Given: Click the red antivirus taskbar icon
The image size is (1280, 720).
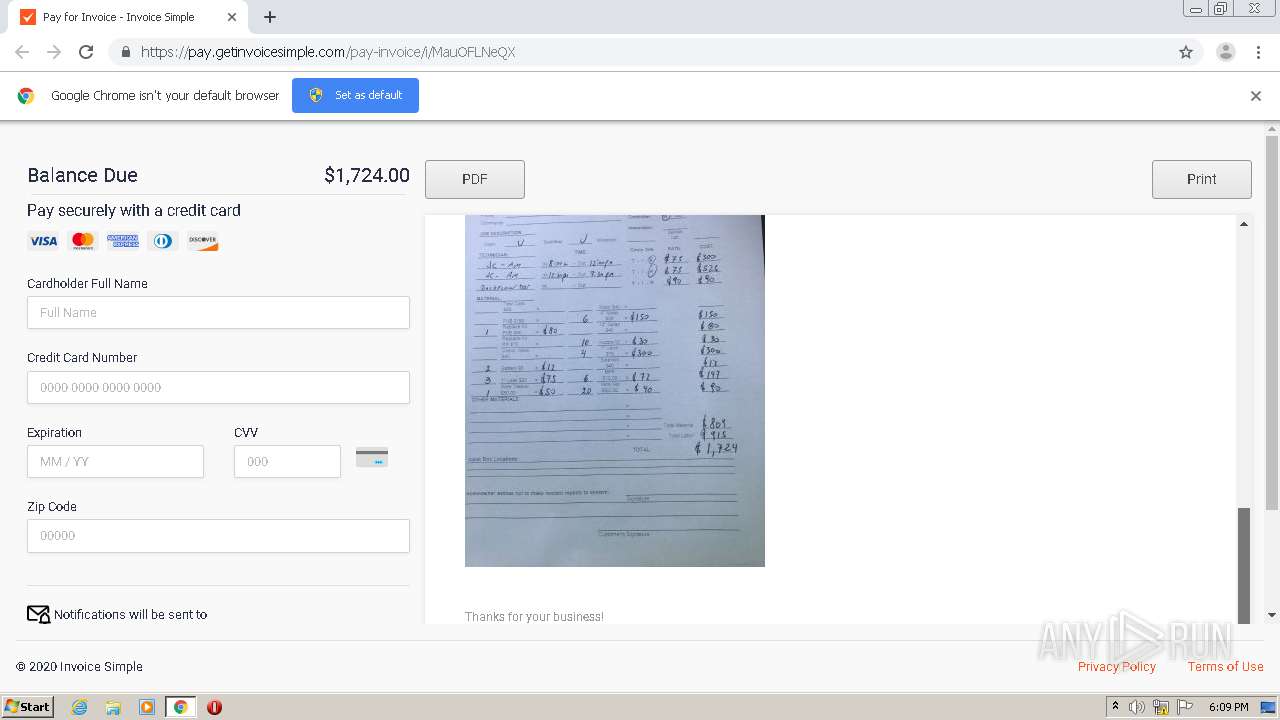Looking at the screenshot, I should tap(214, 707).
